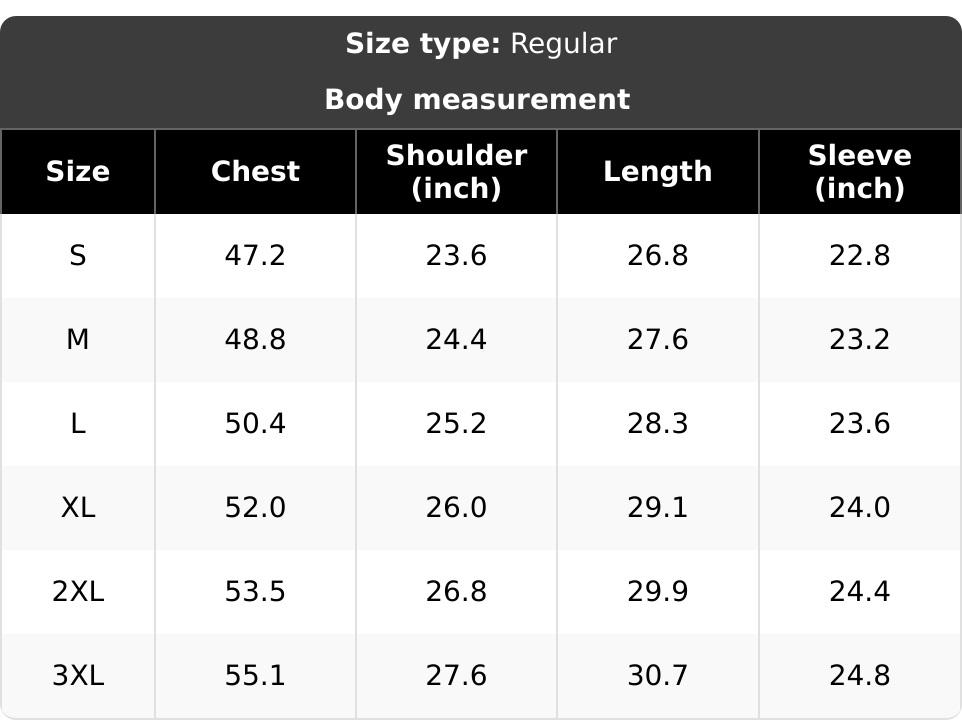Click length value 28.3 in L row

(x=658, y=424)
